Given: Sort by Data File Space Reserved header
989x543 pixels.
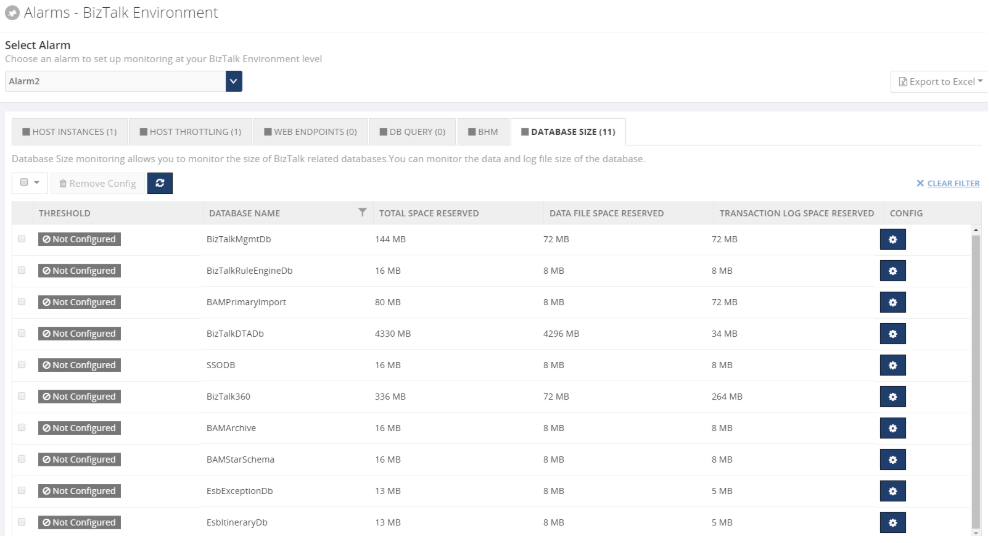Looking at the screenshot, I should pos(606,213).
